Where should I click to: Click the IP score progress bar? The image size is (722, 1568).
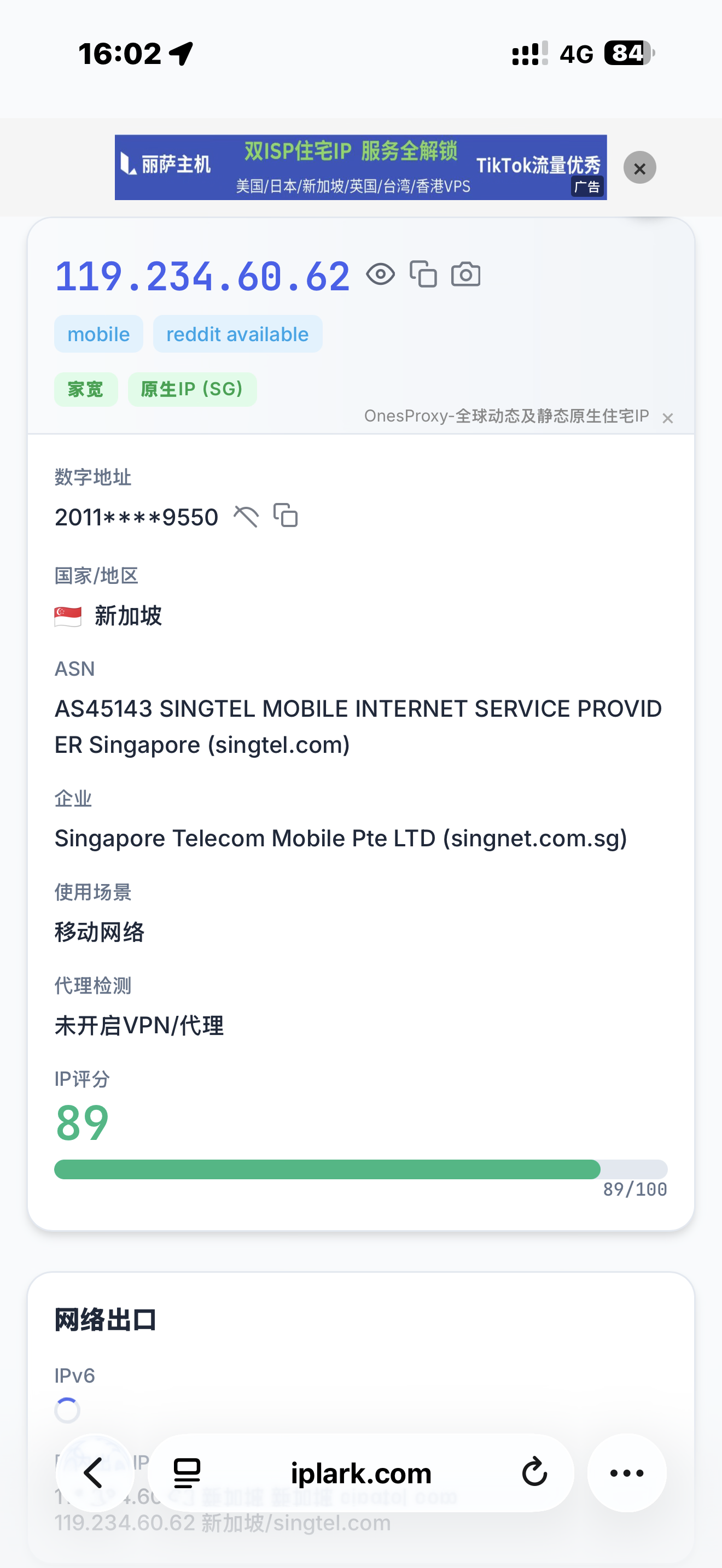pyautogui.click(x=360, y=1169)
